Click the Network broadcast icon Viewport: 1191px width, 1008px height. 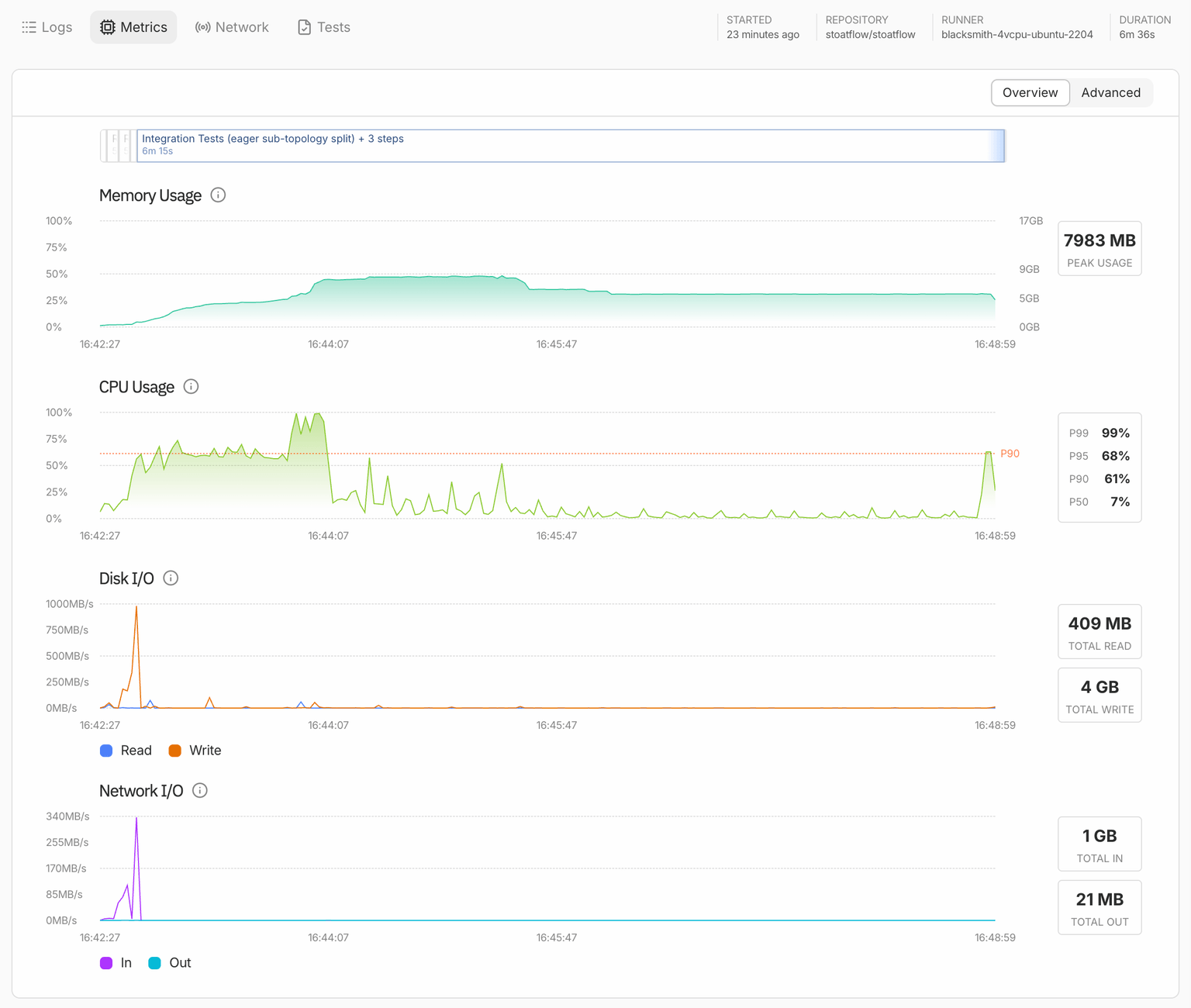(x=203, y=27)
